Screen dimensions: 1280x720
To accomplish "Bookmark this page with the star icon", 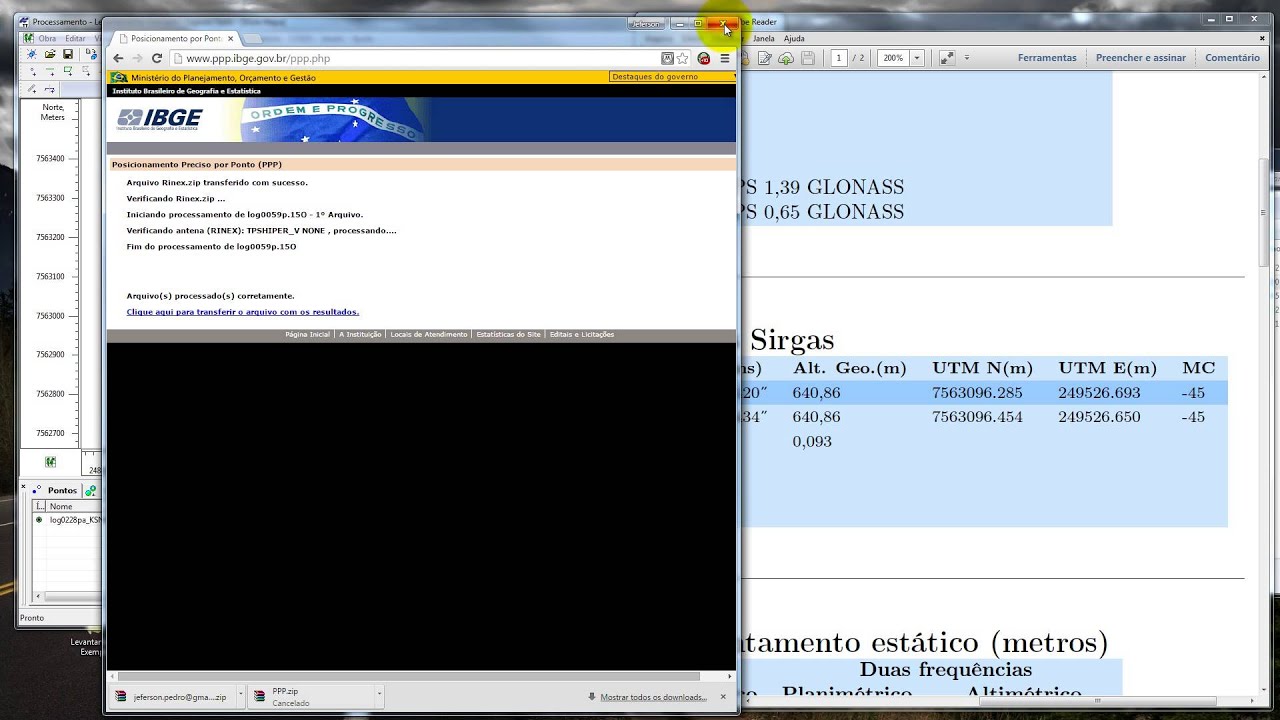I will 683,59.
